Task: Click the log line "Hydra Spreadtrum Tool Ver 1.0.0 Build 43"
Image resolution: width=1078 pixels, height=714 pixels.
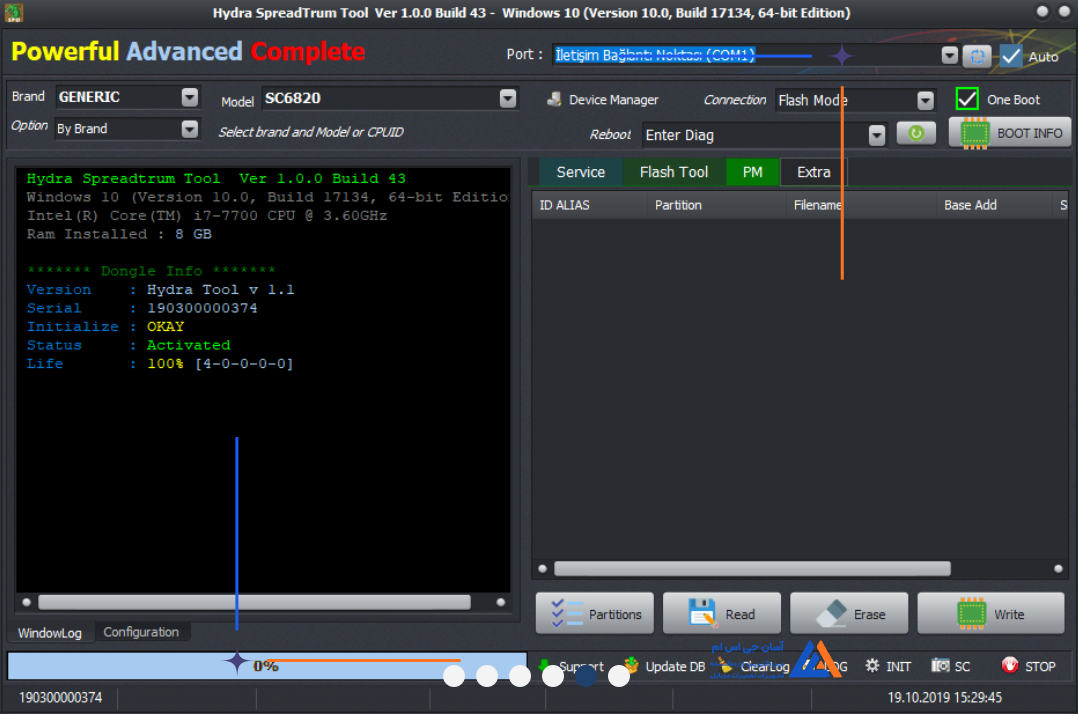Action: 216,179
